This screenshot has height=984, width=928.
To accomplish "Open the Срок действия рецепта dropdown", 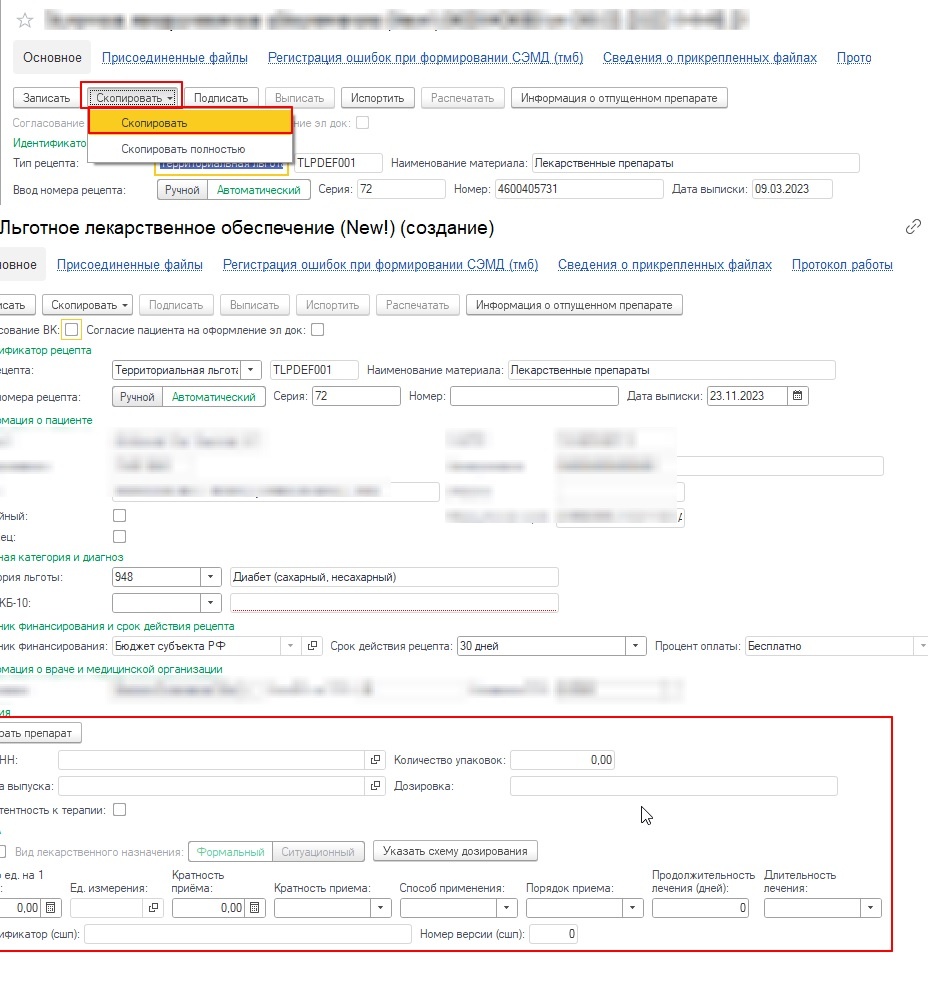I will (x=636, y=646).
